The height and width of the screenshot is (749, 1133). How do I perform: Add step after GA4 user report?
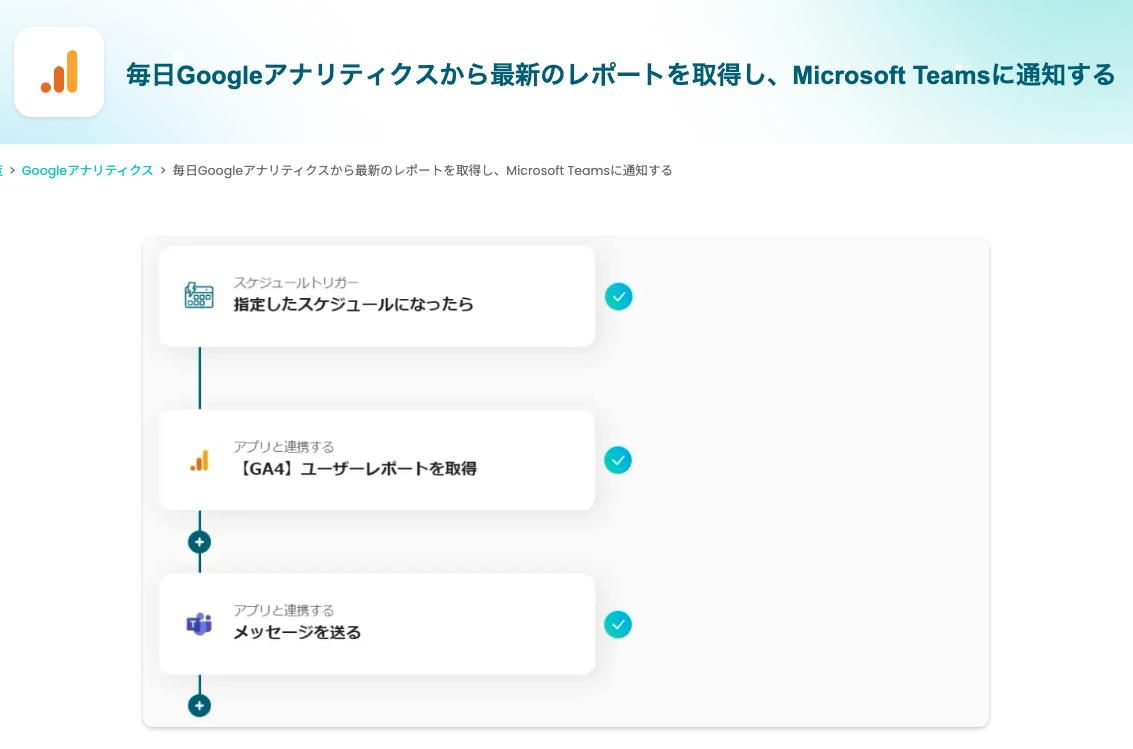point(200,542)
